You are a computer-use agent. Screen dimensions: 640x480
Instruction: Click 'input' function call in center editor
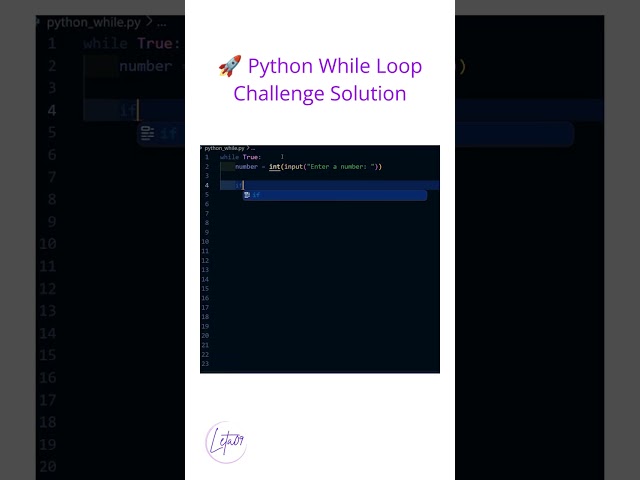[x=293, y=167]
